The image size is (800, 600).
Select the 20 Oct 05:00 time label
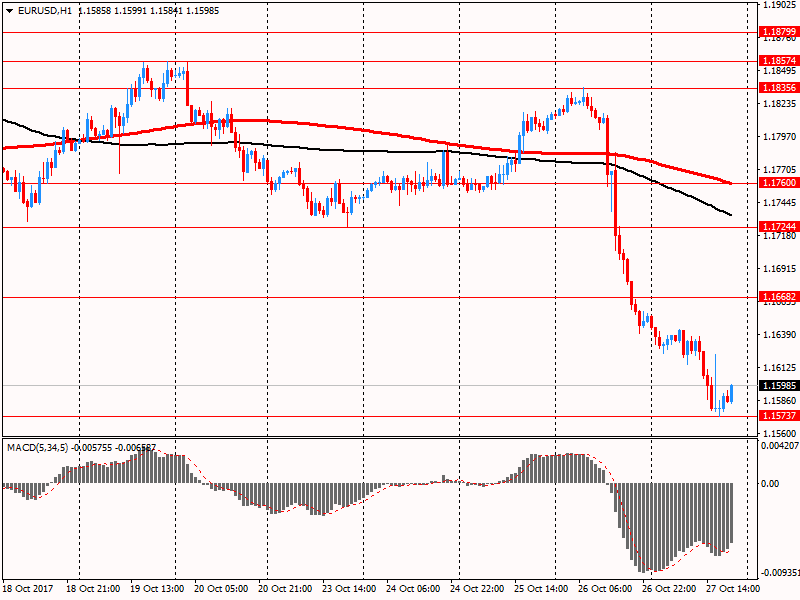point(221,588)
